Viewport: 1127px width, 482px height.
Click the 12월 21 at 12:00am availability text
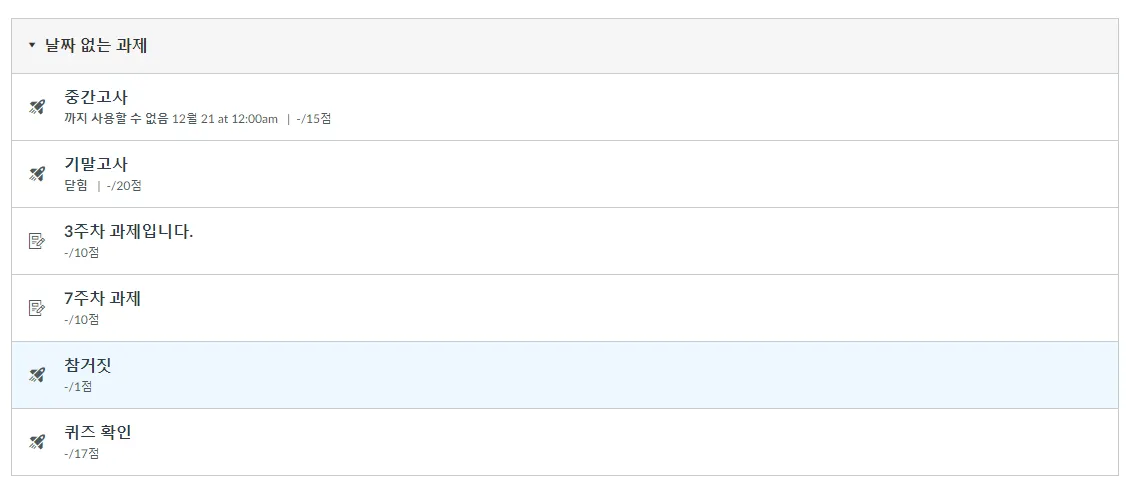225,119
